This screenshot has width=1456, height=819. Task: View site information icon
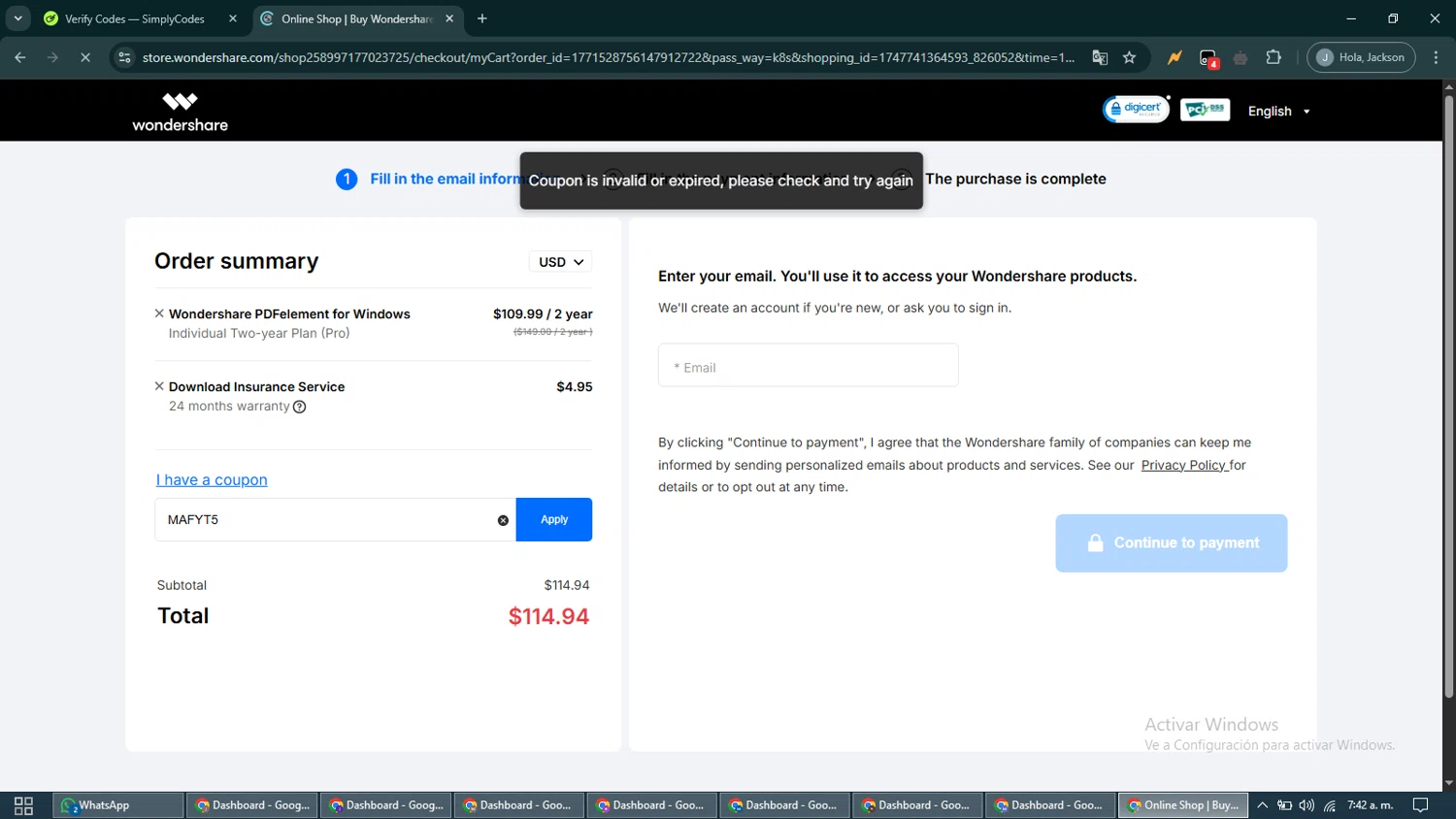click(124, 57)
